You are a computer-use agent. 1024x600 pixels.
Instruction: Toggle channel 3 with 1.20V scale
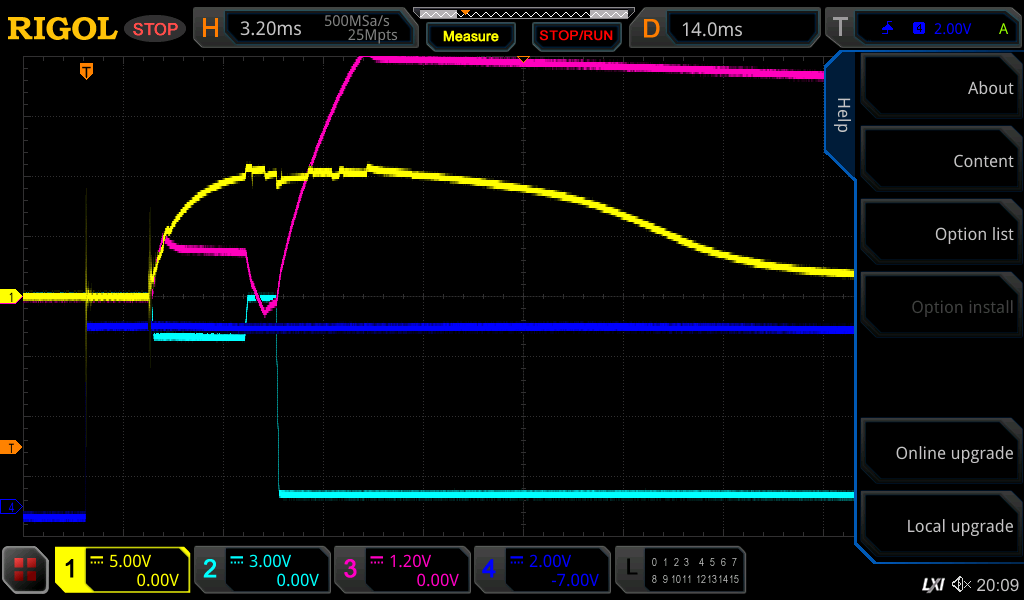pyautogui.click(x=400, y=570)
